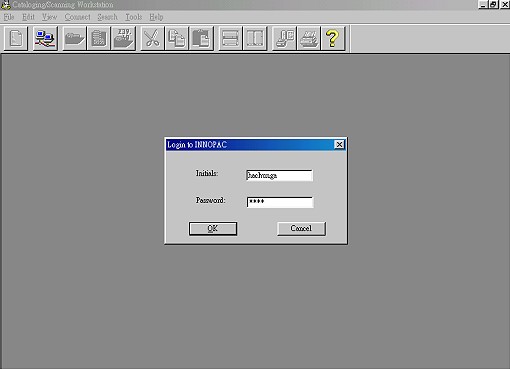Click the Copy documents icon
510x369 pixels.
pyautogui.click(x=177, y=38)
